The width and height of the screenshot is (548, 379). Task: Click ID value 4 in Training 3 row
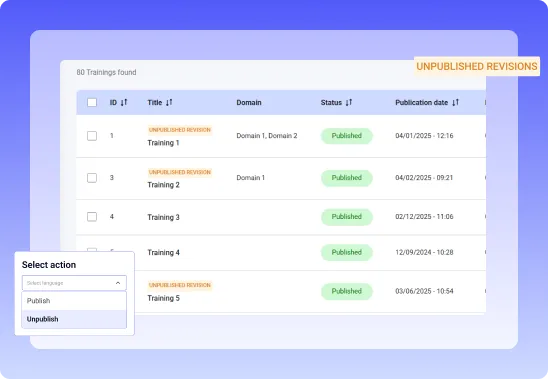pos(112,217)
